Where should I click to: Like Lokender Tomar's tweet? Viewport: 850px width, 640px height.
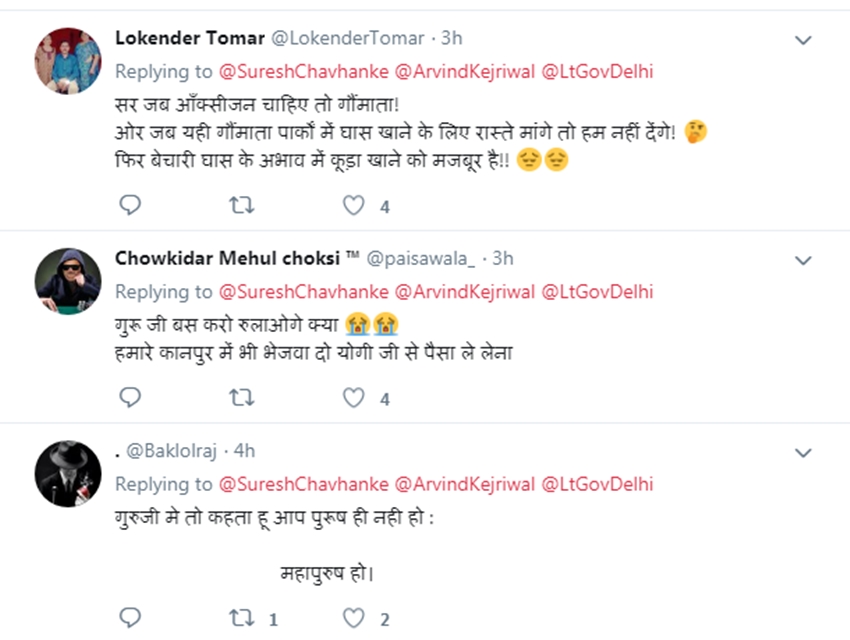(x=353, y=206)
